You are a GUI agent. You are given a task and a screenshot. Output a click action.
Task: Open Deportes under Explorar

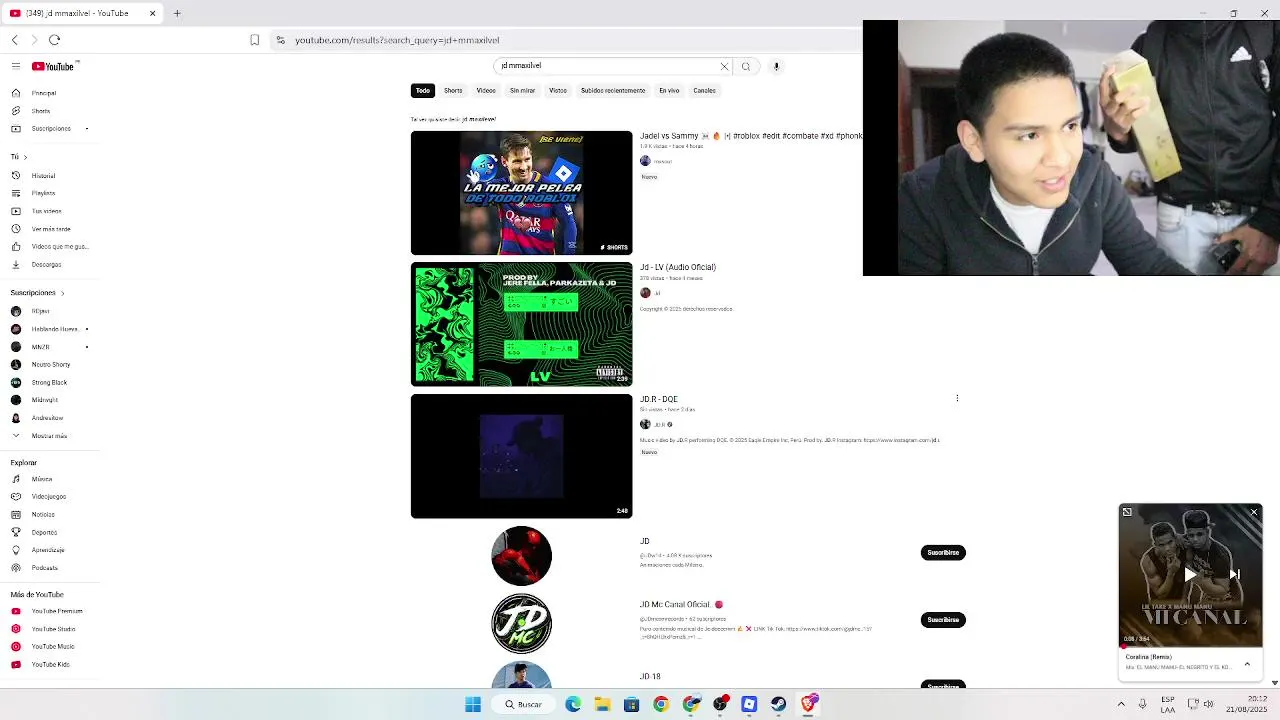coord(44,532)
